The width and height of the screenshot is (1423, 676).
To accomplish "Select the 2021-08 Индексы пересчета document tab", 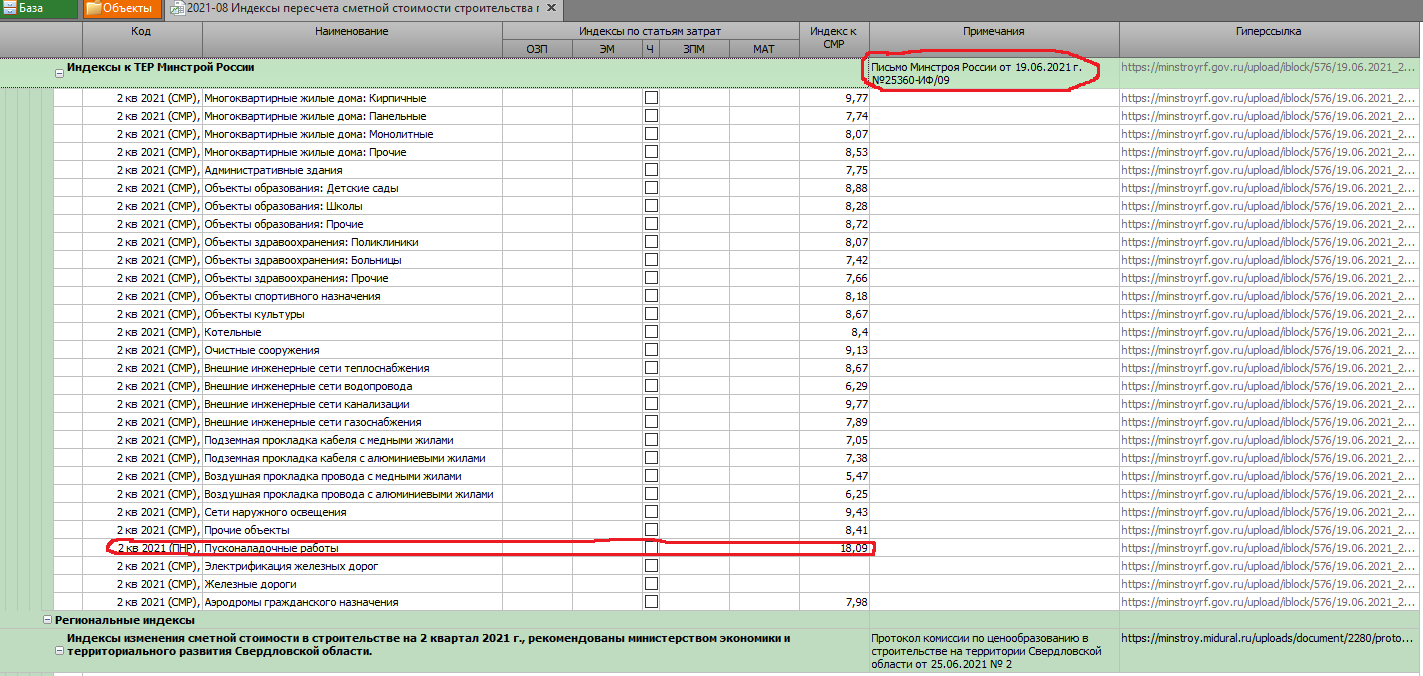I will coord(363,9).
